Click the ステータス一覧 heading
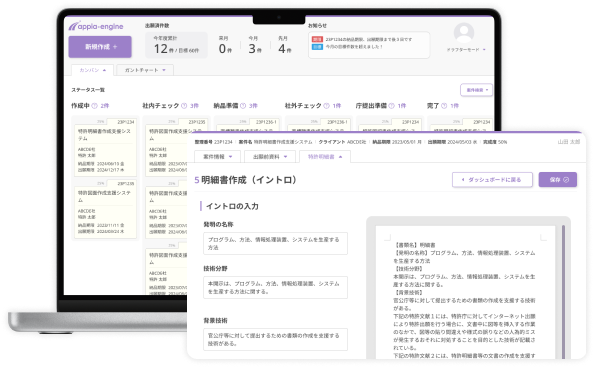Viewport: 594px width, 367px height. (x=88, y=90)
